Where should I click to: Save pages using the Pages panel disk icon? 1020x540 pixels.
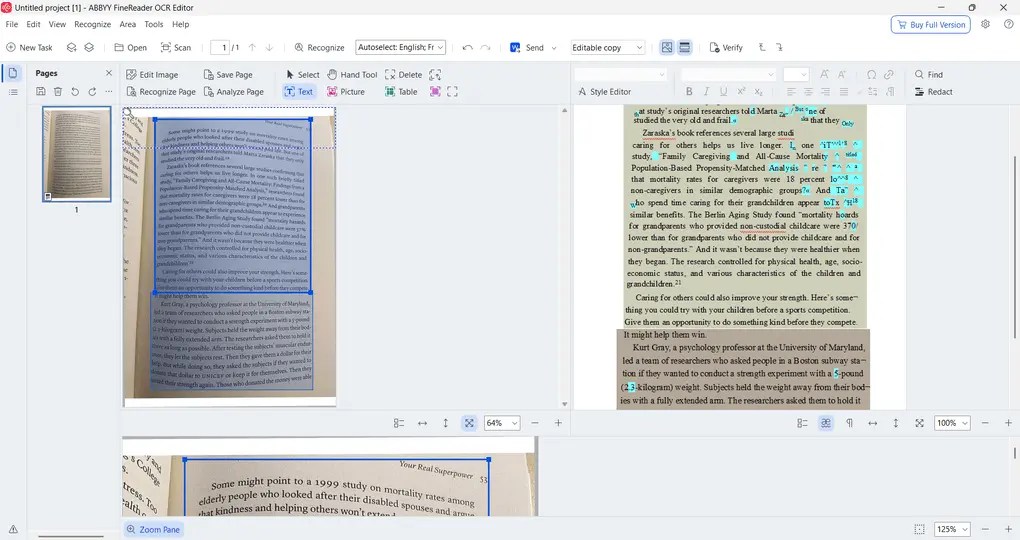point(40,92)
